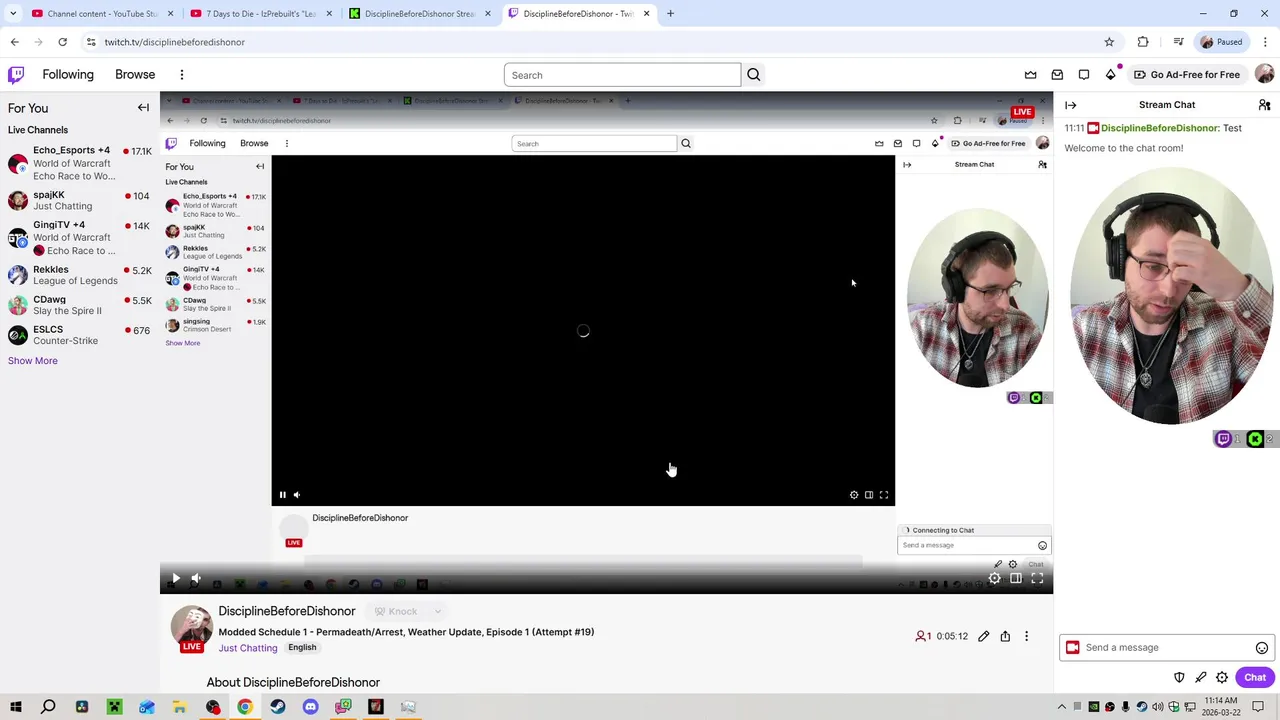1280x720 pixels.
Task: Open ESLCS Counter-Strike channel
Action: pos(80,335)
